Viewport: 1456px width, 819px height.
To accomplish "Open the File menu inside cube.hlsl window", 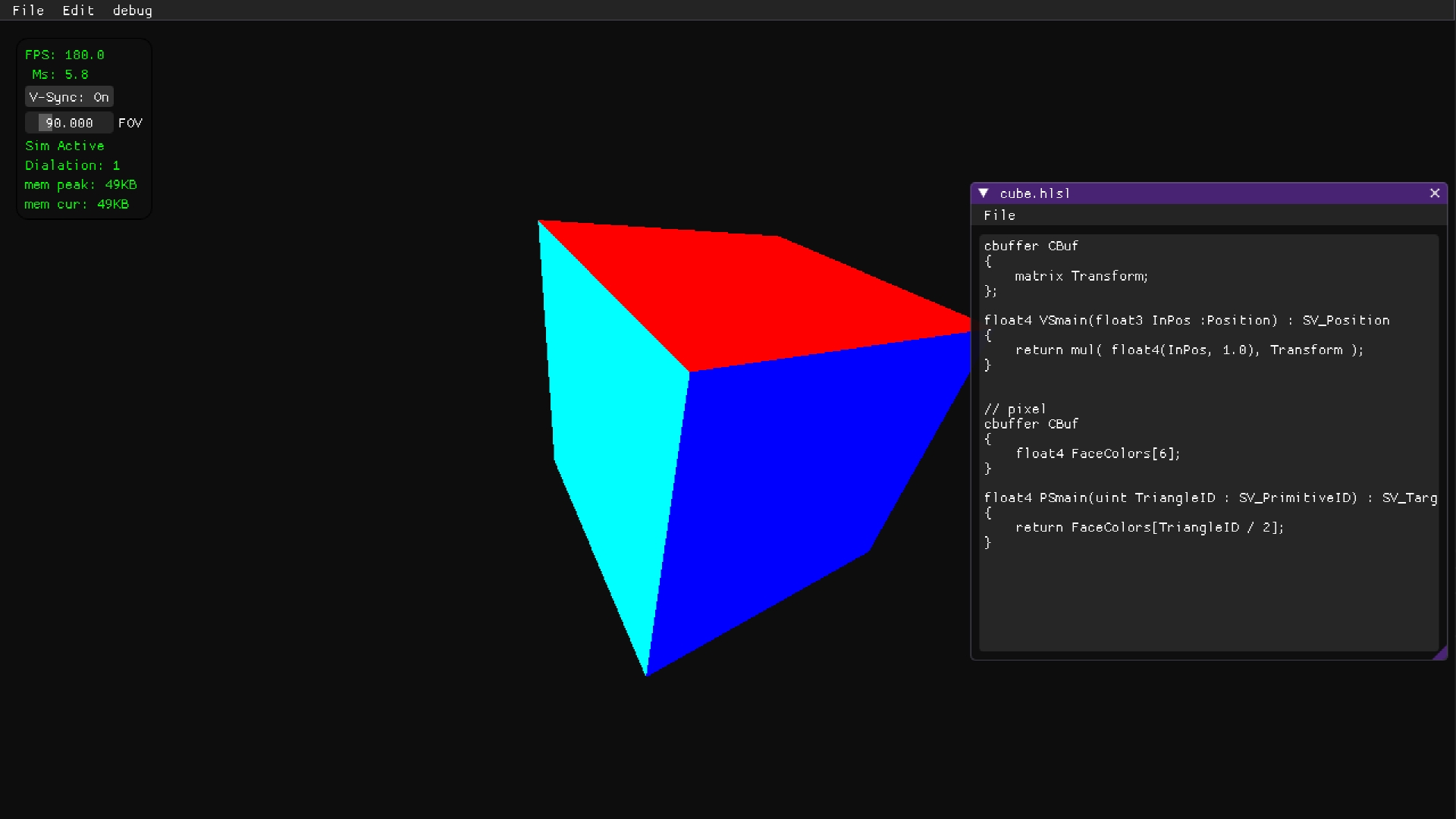I will [x=999, y=215].
